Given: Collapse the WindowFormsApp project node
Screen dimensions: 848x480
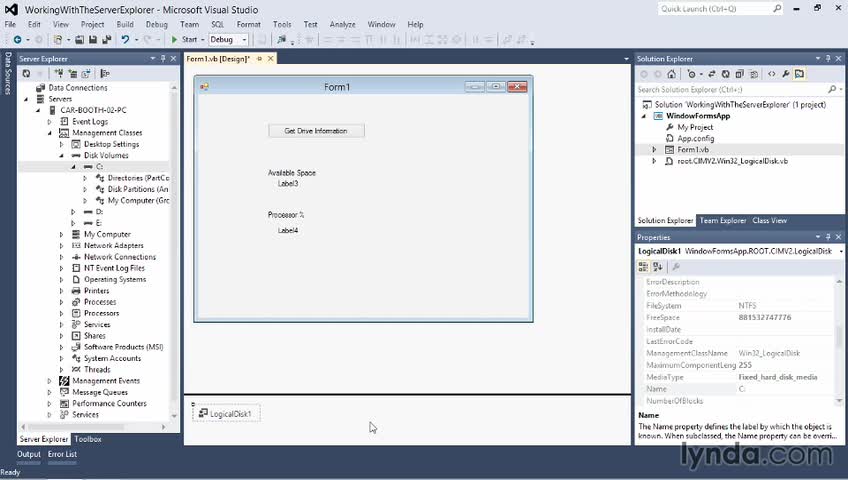Looking at the screenshot, I should tap(644, 116).
